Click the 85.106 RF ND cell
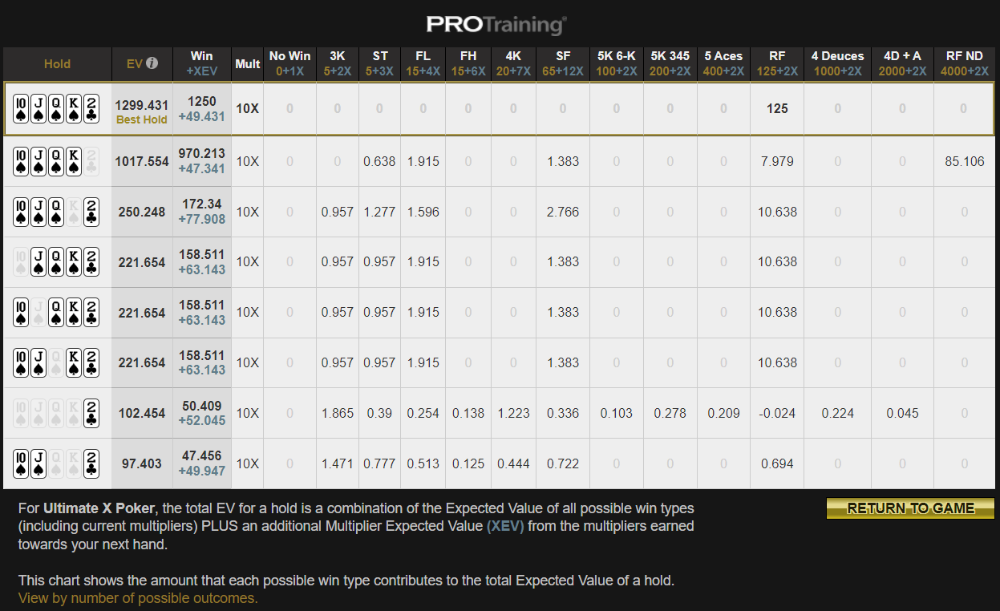 click(965, 160)
